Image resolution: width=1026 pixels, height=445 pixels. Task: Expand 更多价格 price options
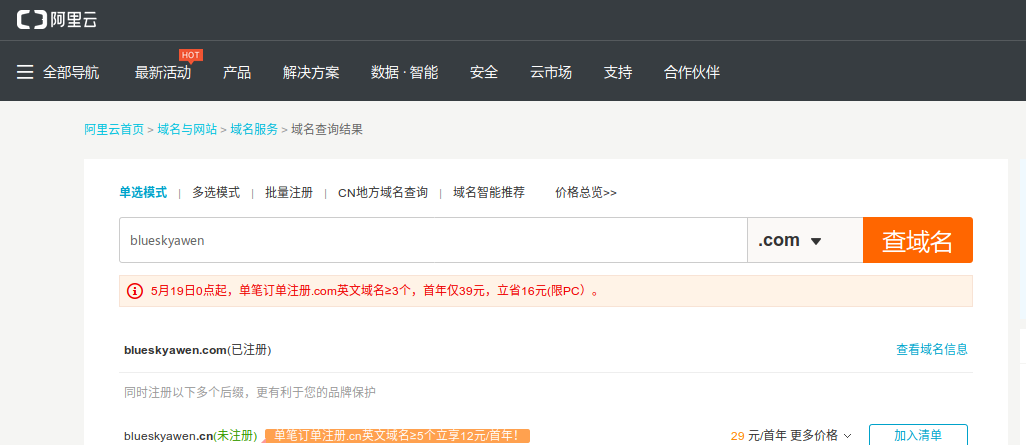pyautogui.click(x=821, y=435)
